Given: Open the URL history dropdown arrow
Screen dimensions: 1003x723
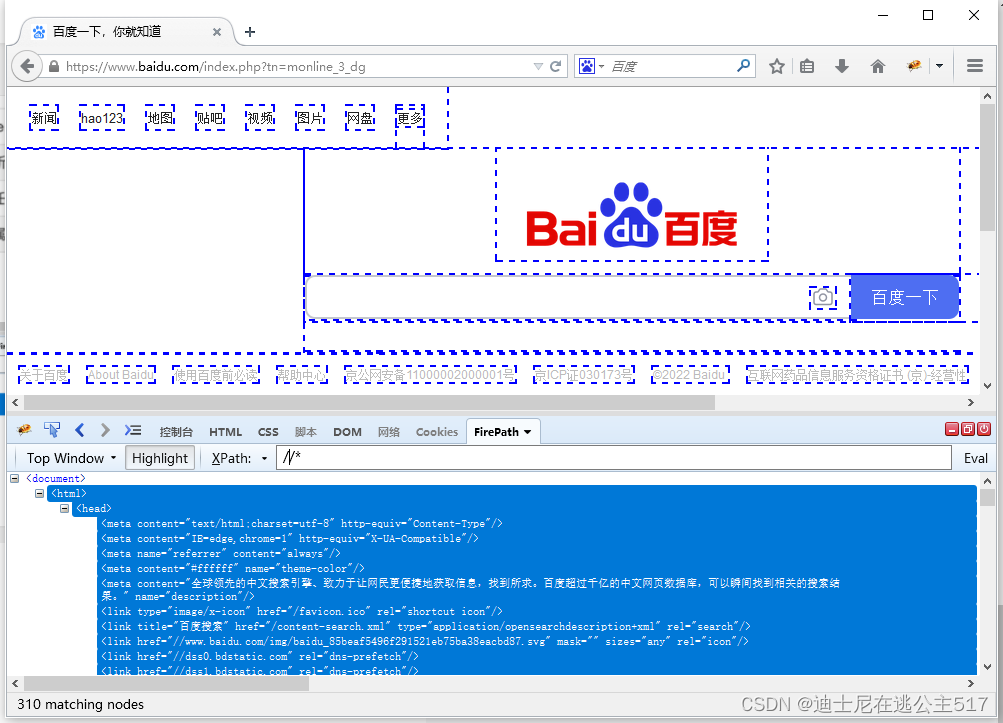Looking at the screenshot, I should 538,66.
